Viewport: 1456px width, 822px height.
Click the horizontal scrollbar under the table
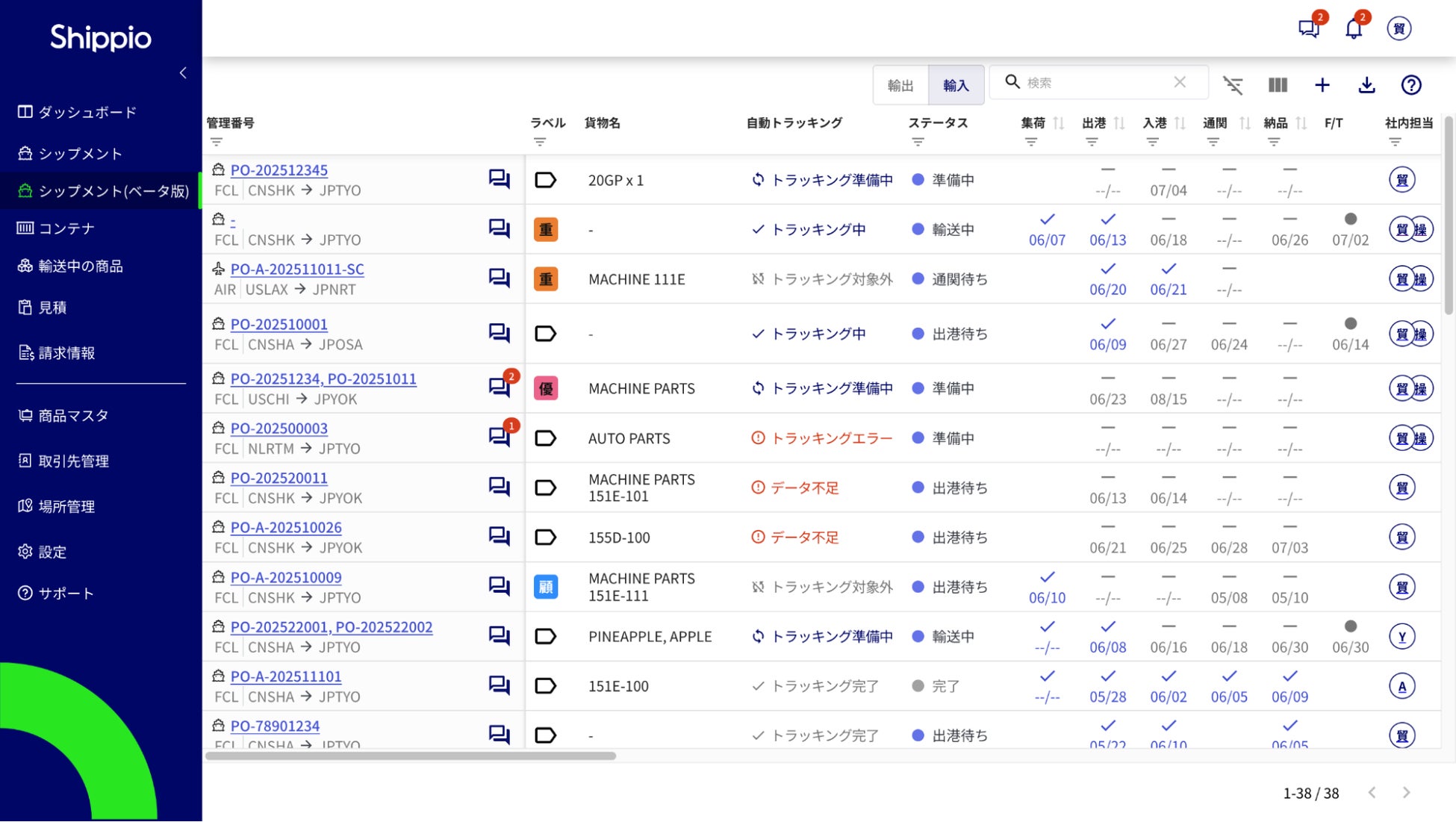411,756
